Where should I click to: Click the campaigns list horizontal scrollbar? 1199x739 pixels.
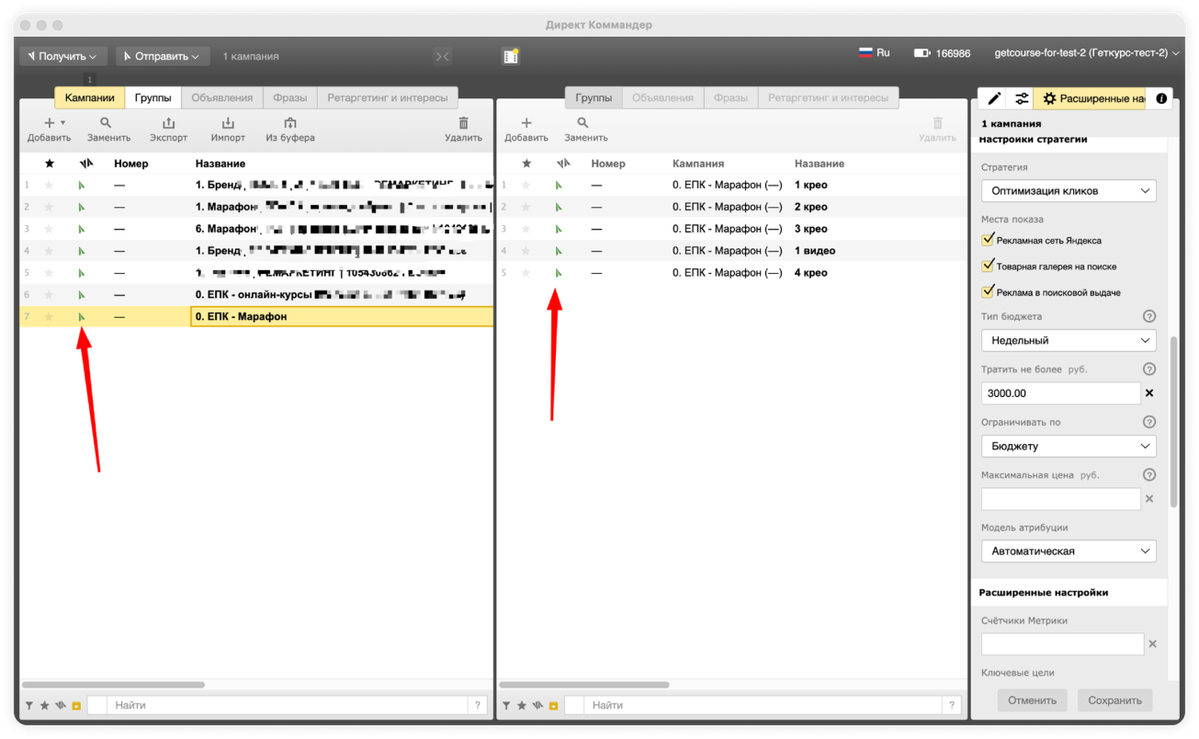(x=113, y=685)
